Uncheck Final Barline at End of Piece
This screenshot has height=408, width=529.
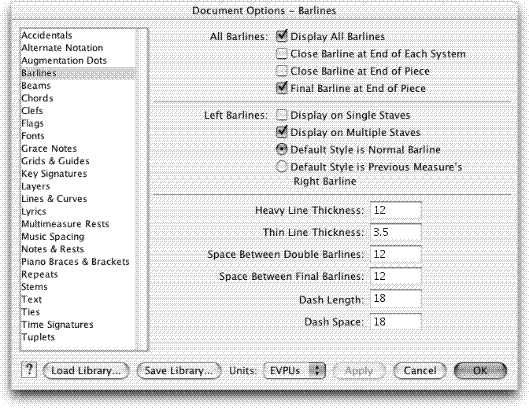[x=282, y=88]
